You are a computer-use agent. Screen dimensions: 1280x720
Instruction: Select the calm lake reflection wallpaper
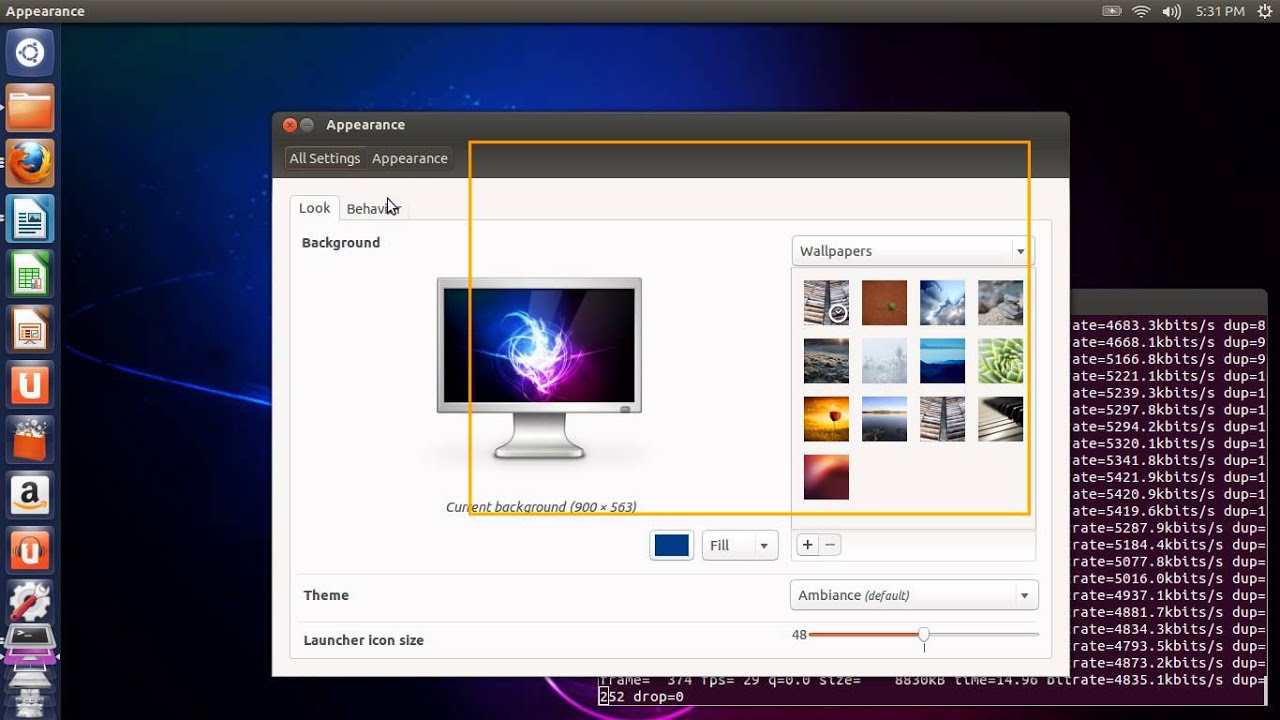pos(884,419)
